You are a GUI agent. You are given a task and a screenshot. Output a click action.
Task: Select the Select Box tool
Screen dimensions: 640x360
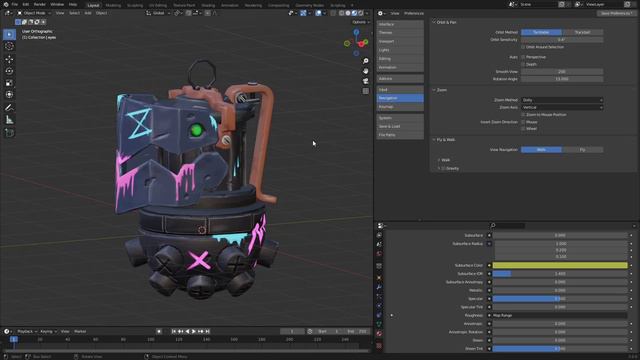[9, 34]
